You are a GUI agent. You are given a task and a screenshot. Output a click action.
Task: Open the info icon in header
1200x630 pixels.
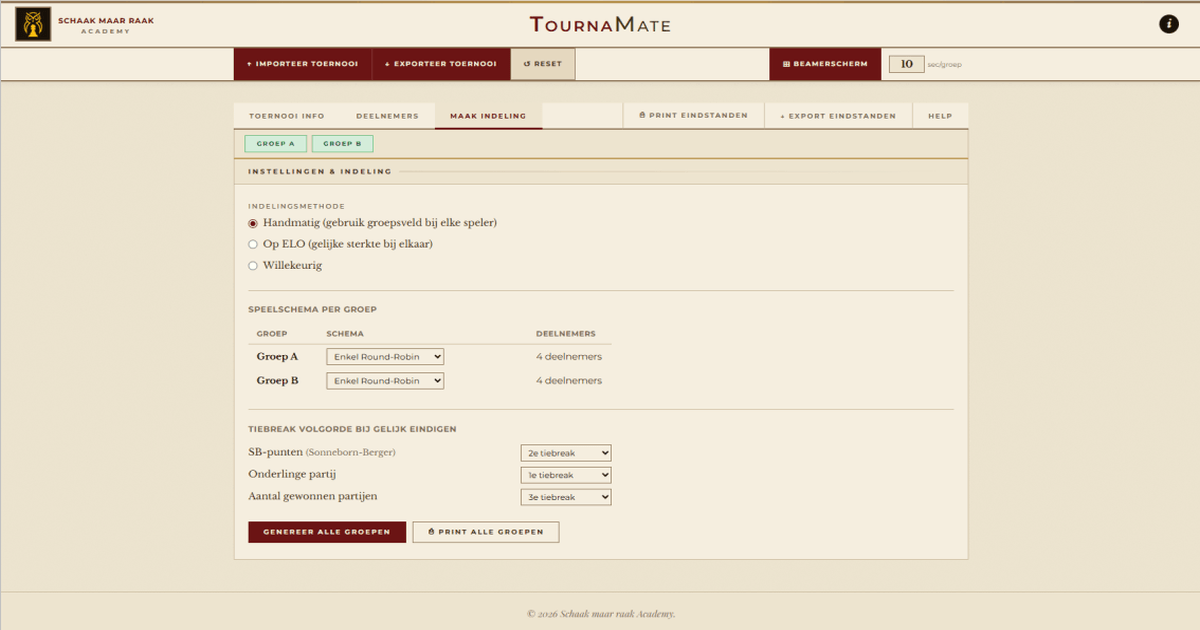1168,24
